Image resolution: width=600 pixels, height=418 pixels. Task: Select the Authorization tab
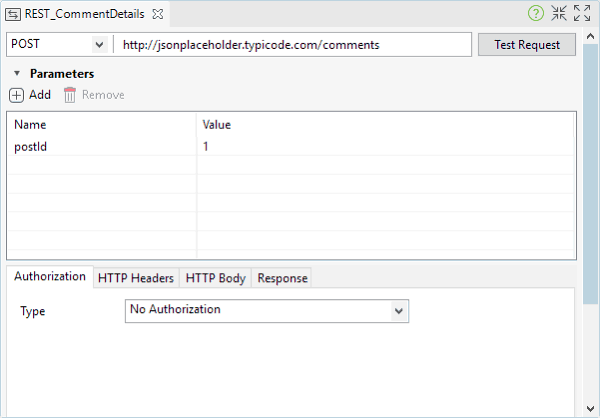(x=50, y=276)
